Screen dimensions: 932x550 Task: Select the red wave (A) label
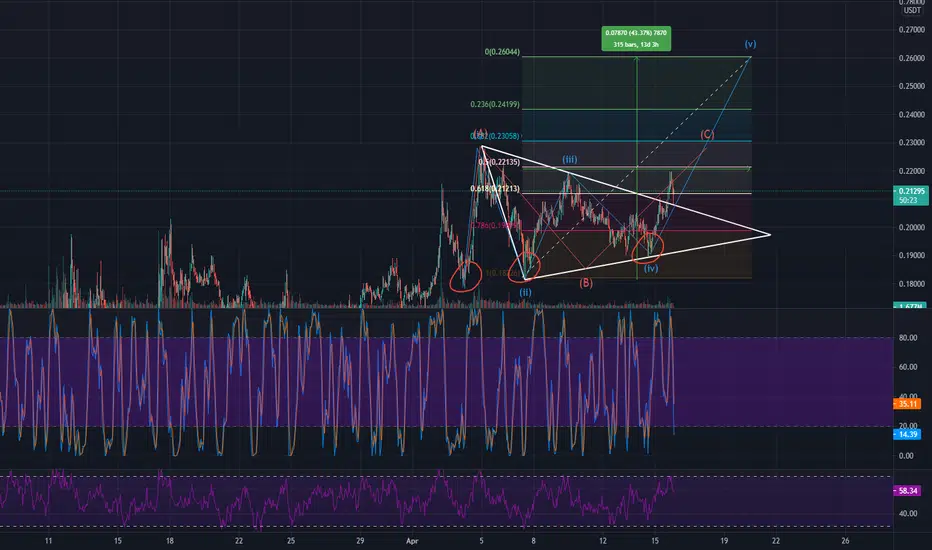(480, 133)
